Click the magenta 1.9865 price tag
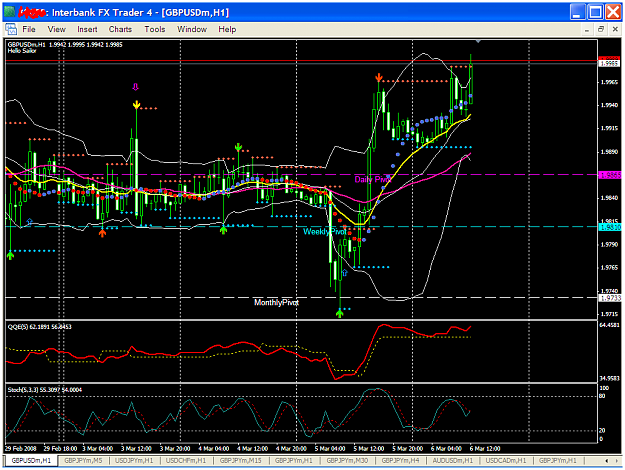This screenshot has height=470, width=625. [x=610, y=175]
